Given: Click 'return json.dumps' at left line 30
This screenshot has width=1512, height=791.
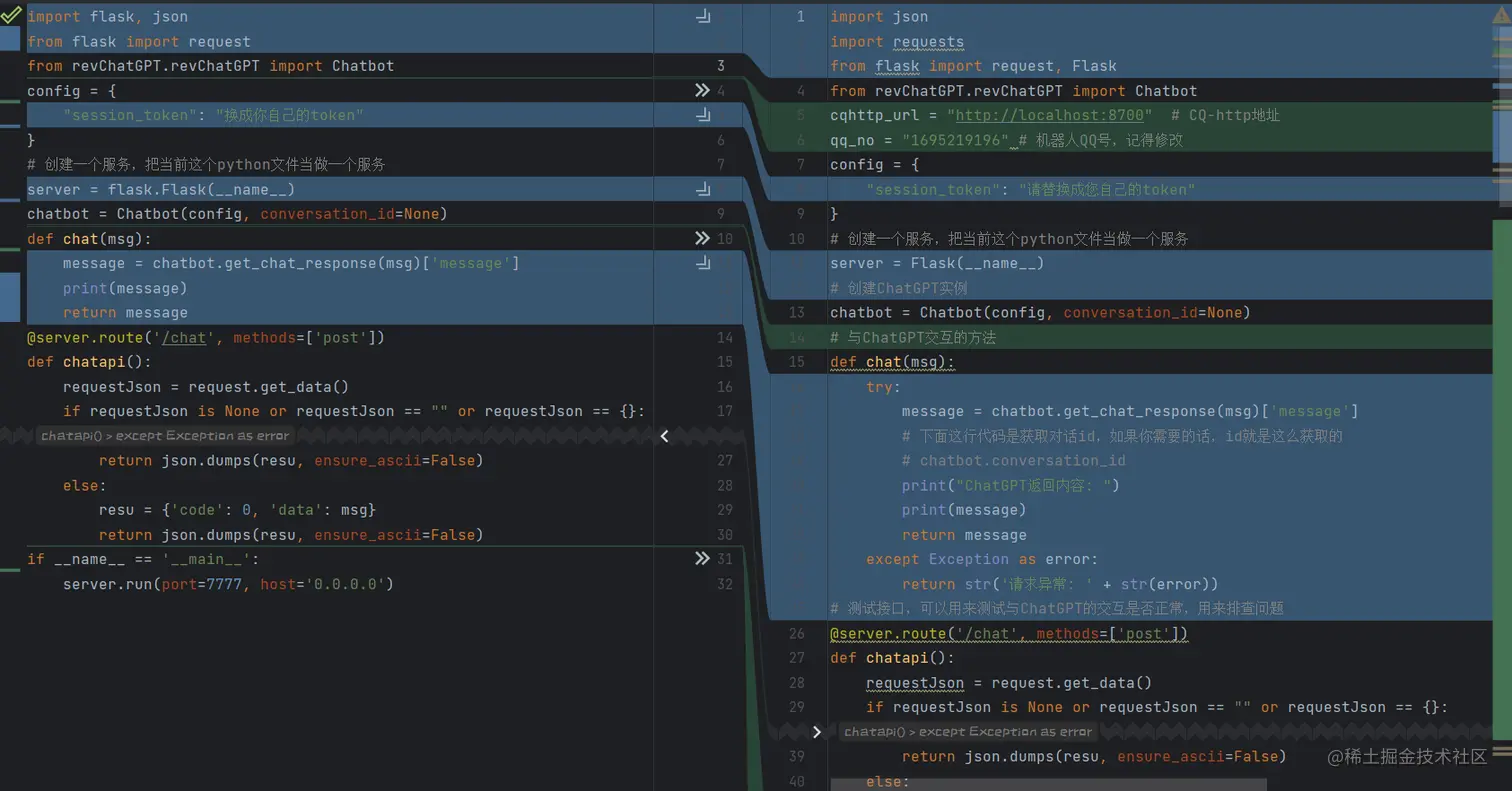Looking at the screenshot, I should click(291, 535).
